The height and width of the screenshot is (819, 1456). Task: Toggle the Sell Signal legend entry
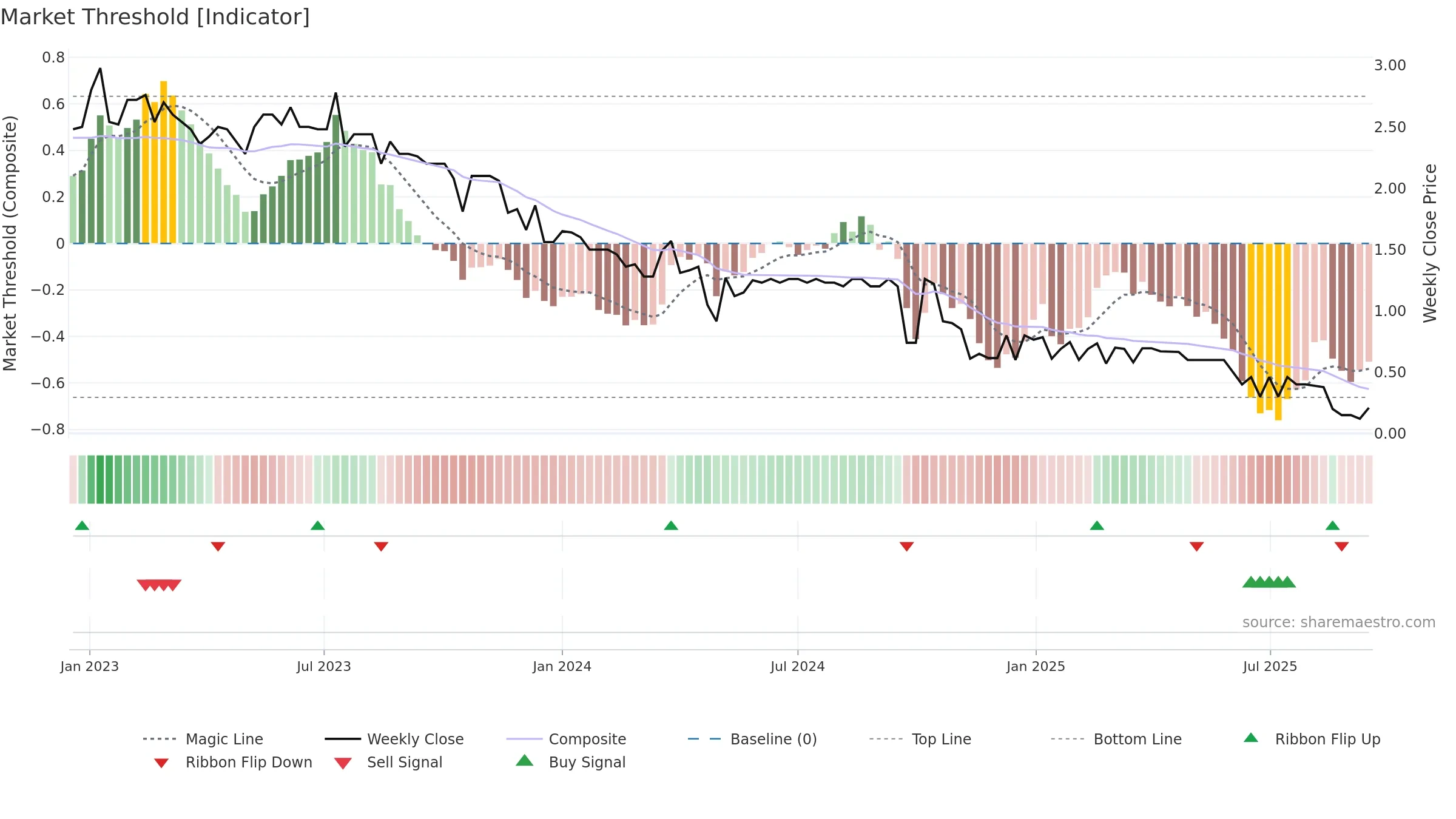click(x=388, y=763)
